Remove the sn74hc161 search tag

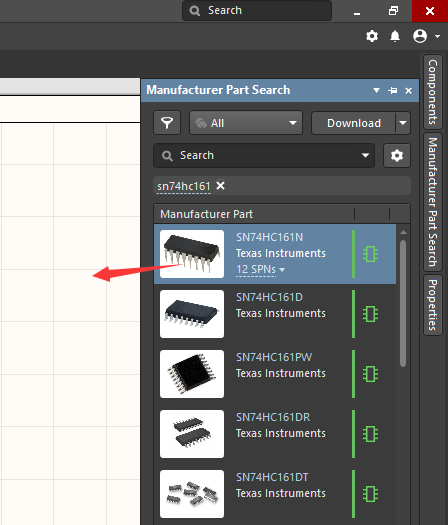[220, 185]
